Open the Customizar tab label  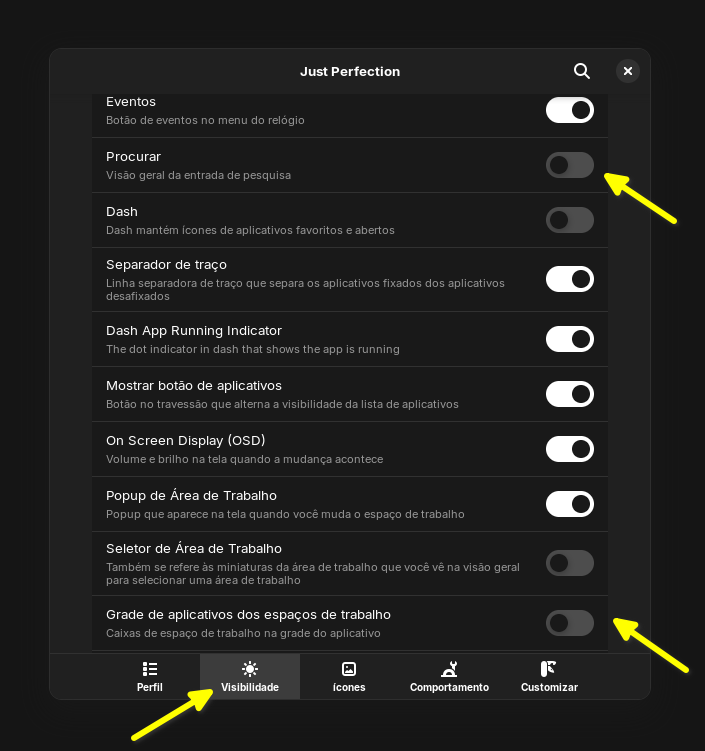pos(549,687)
